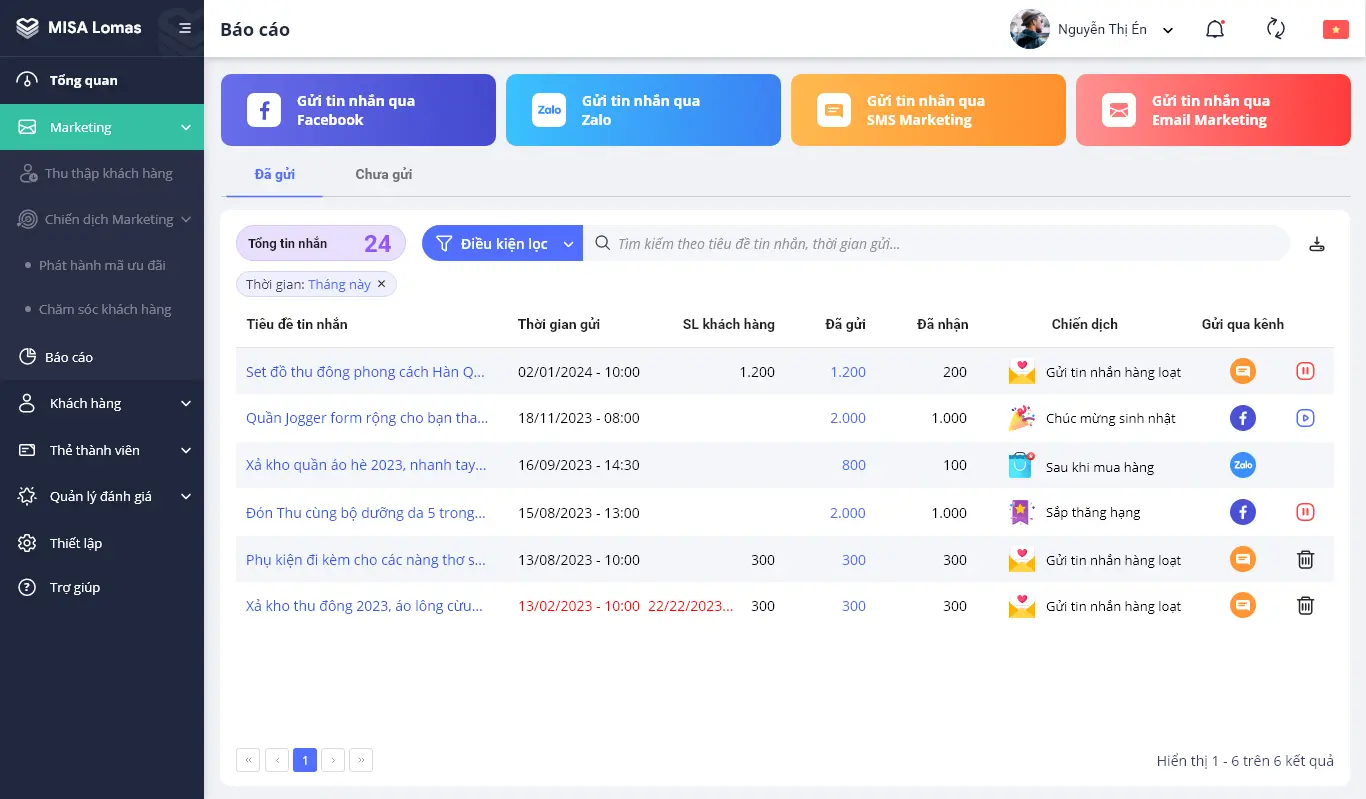Open the Nguyễn Thị Én user account dropdown
The image size is (1366, 799).
pos(1092,30)
